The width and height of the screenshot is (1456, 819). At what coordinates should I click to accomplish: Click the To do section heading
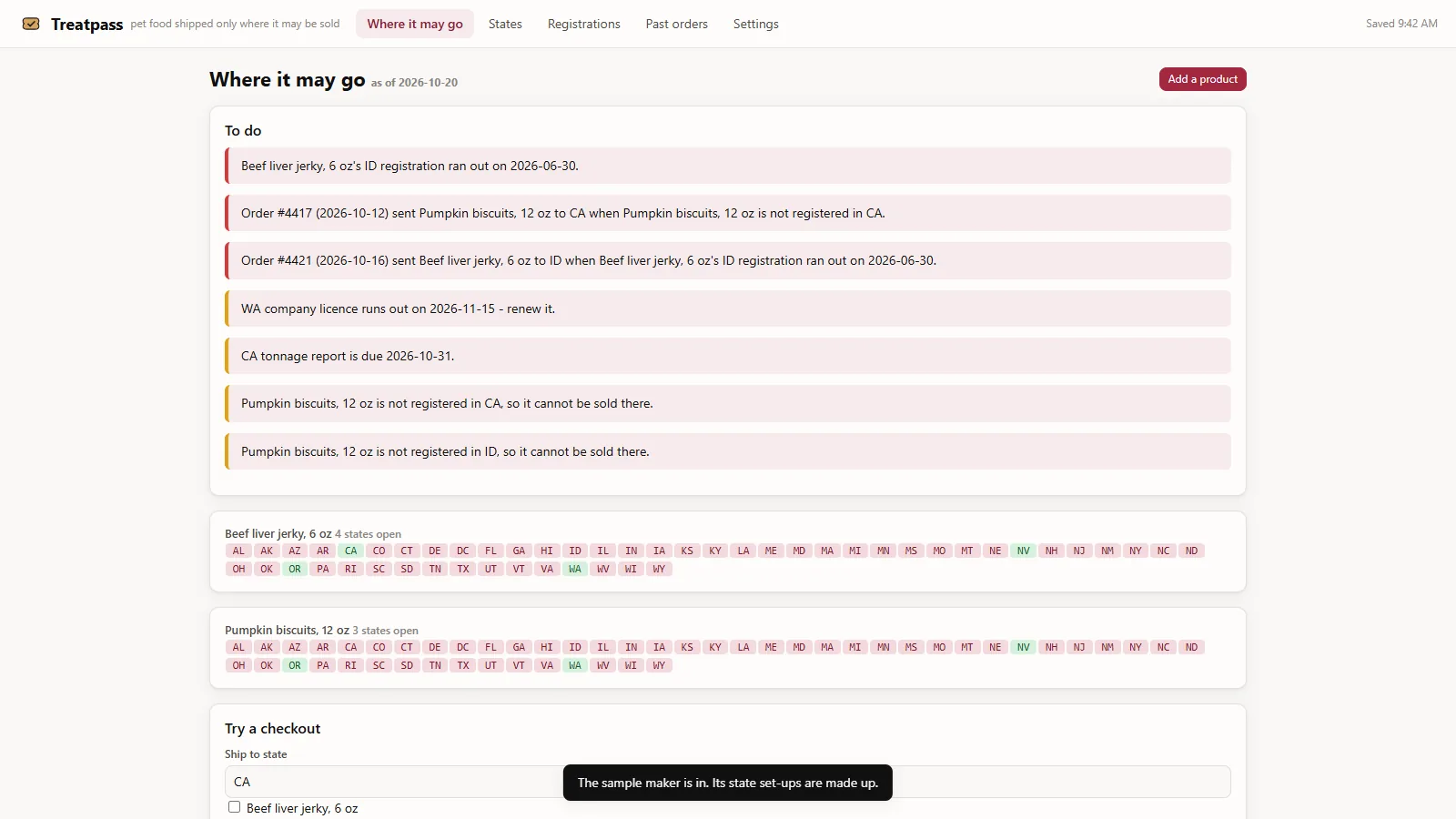pyautogui.click(x=243, y=131)
